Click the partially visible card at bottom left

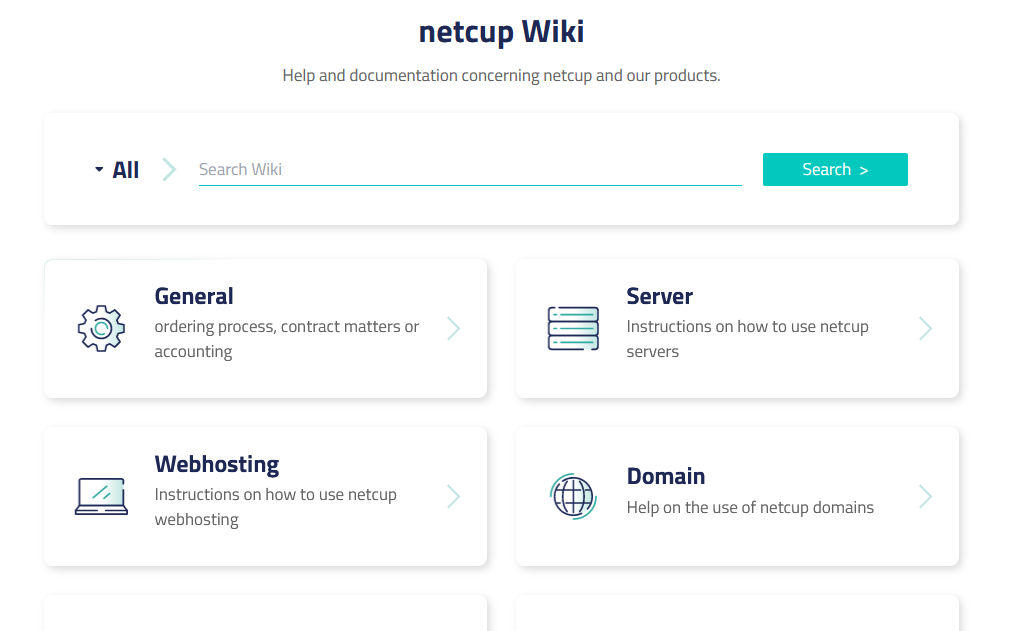(x=265, y=615)
